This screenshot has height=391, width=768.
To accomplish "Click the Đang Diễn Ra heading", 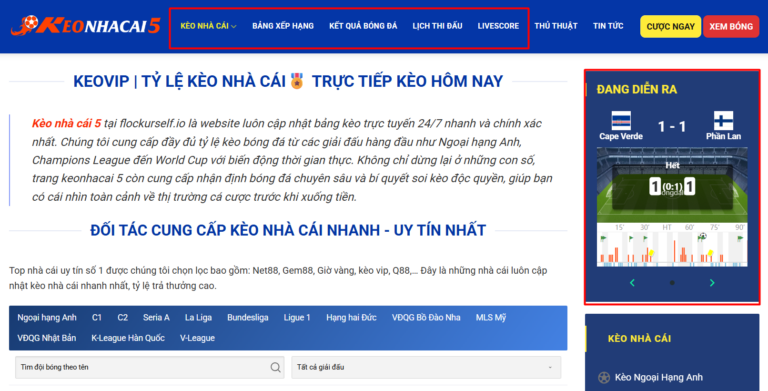I will tap(637, 89).
